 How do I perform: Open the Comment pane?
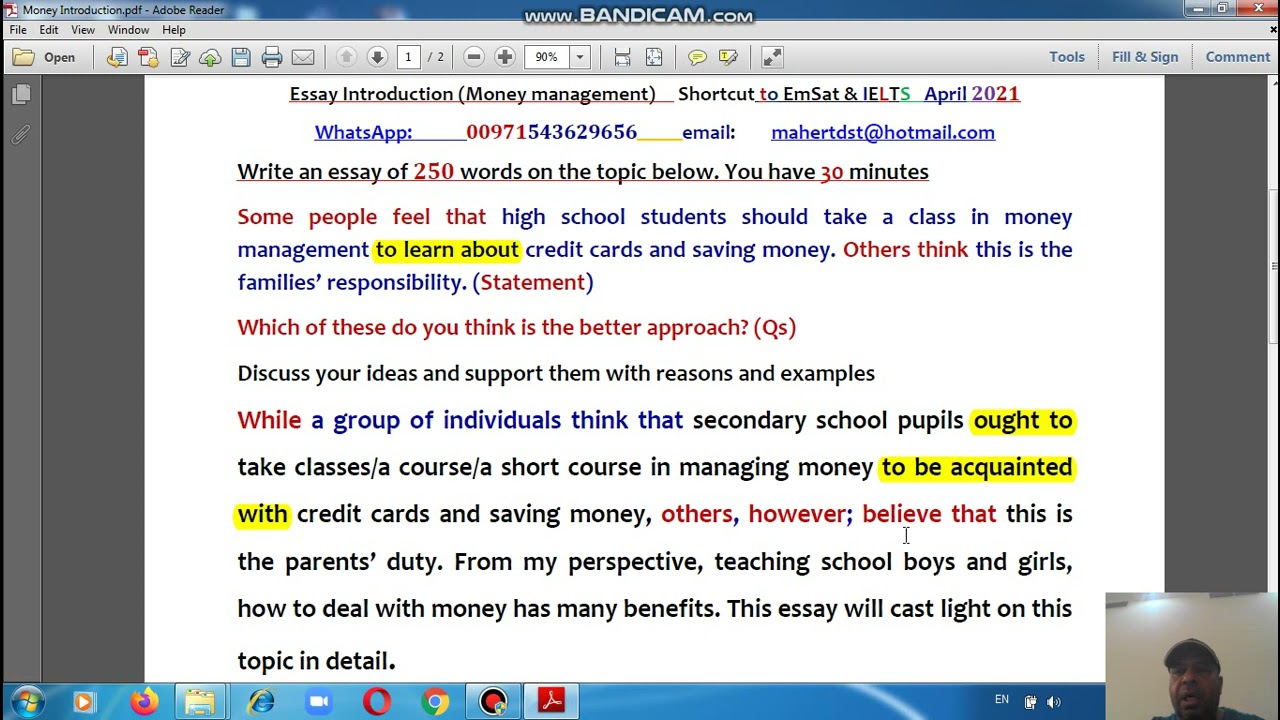pyautogui.click(x=1238, y=57)
